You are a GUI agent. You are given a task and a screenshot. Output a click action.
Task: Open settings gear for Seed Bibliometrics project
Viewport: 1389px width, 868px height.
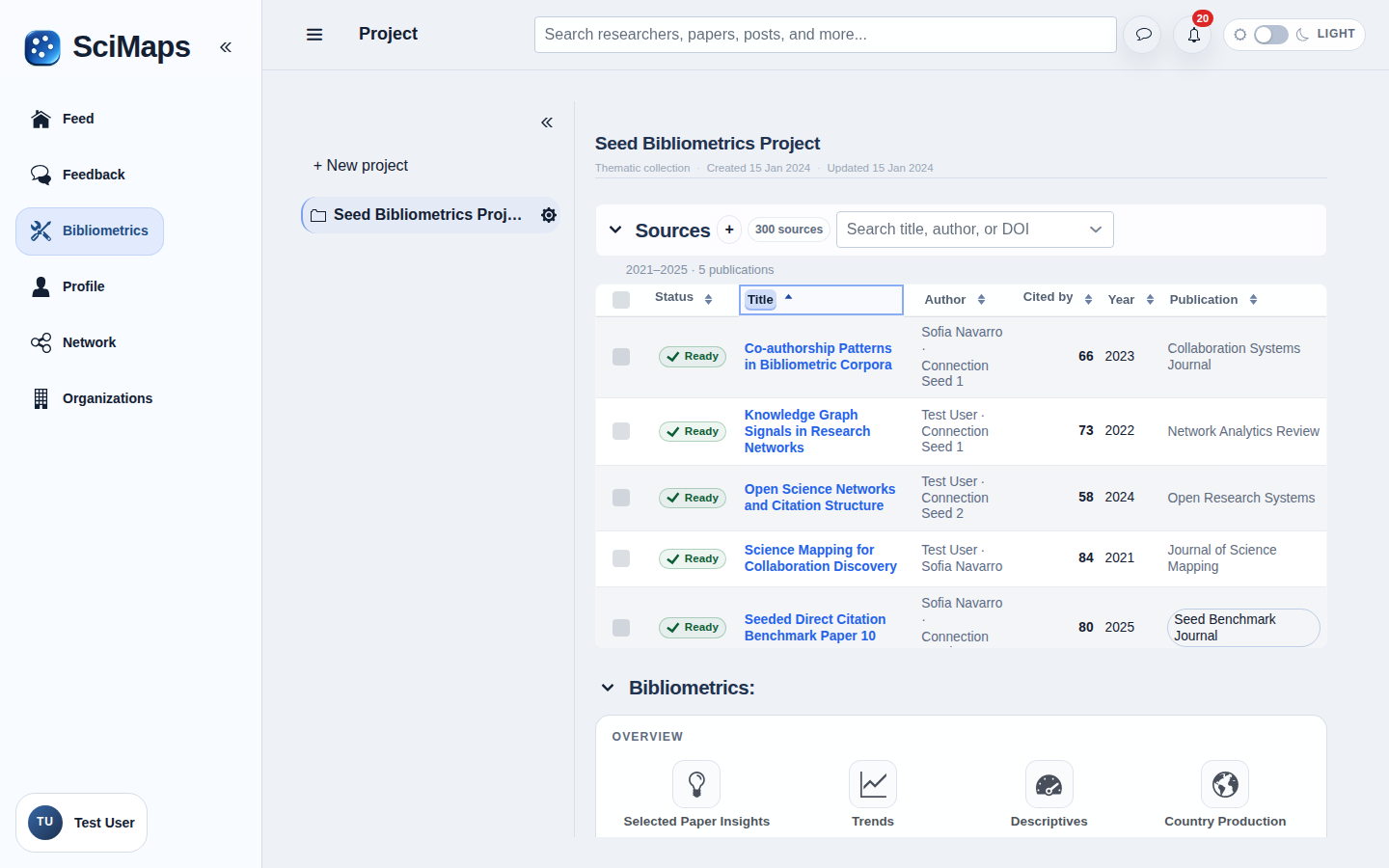[549, 215]
